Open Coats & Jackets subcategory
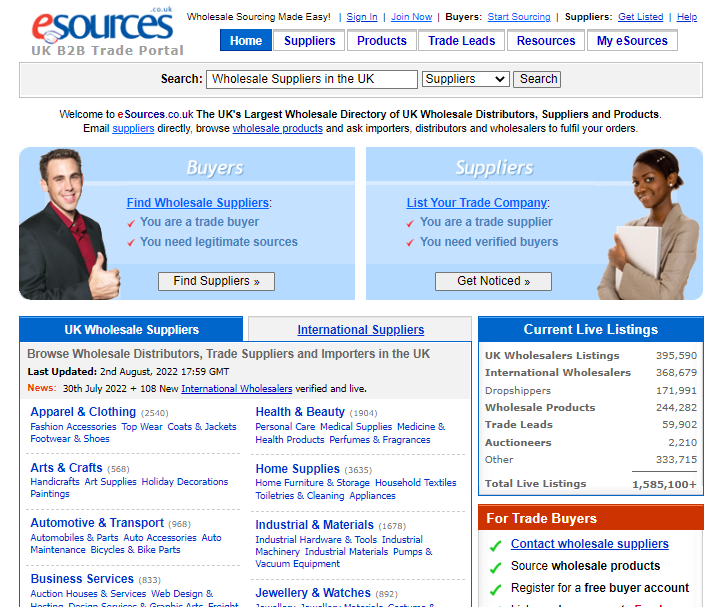Screen dimensions: 725x607 coord(202,427)
